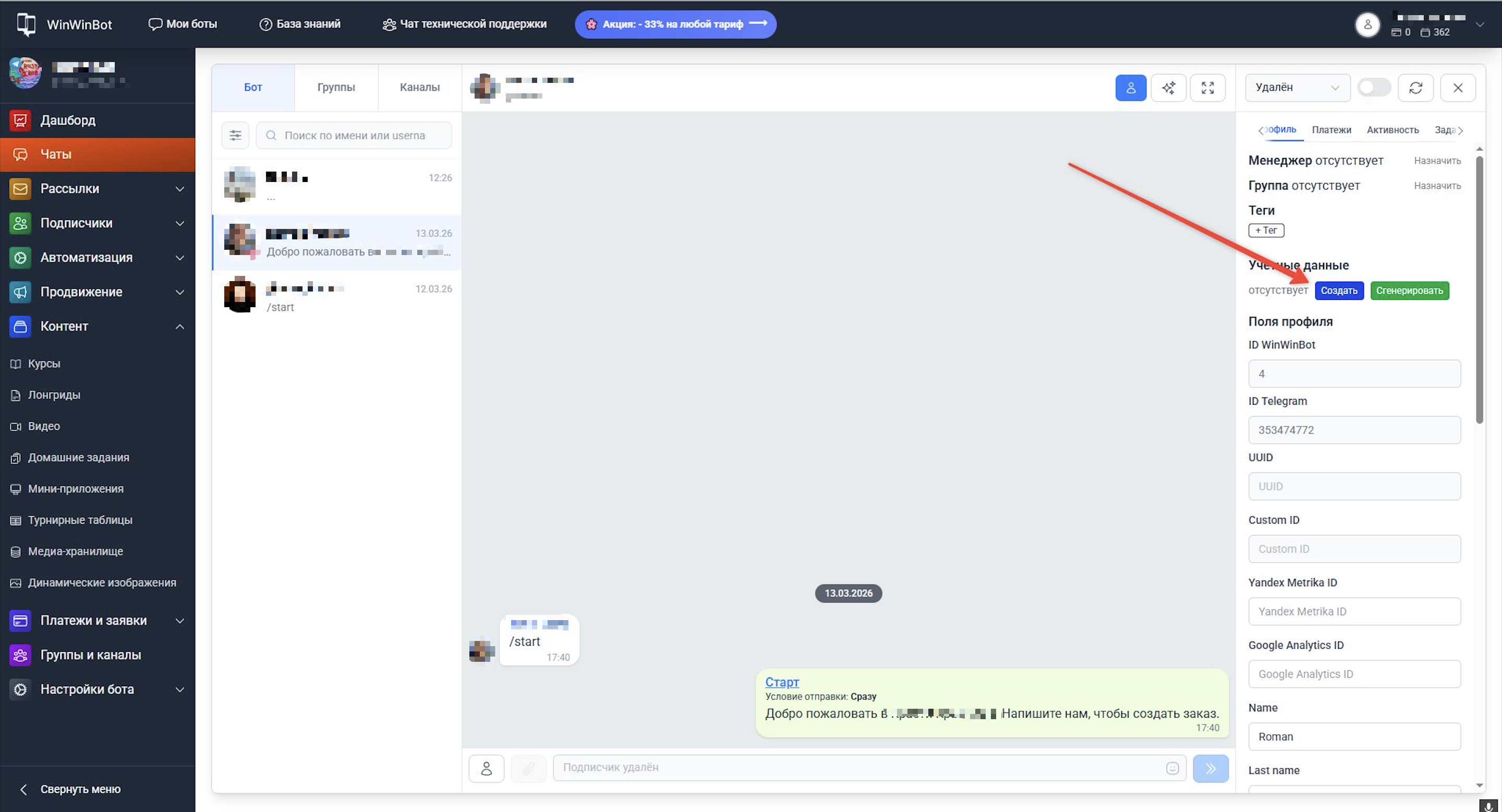Viewport: 1502px width, 812px height.
Task: Click the refresh subscriber data icon
Action: coord(1416,88)
